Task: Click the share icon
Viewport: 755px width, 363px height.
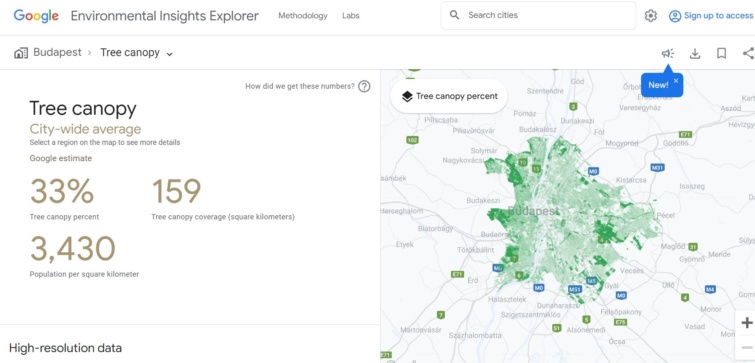Action: (748, 53)
